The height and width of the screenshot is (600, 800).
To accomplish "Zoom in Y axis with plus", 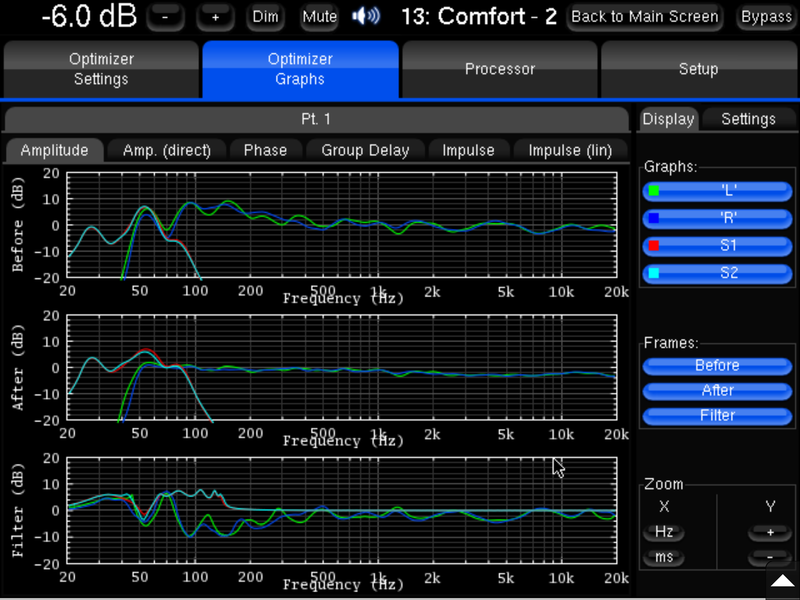I will [770, 532].
